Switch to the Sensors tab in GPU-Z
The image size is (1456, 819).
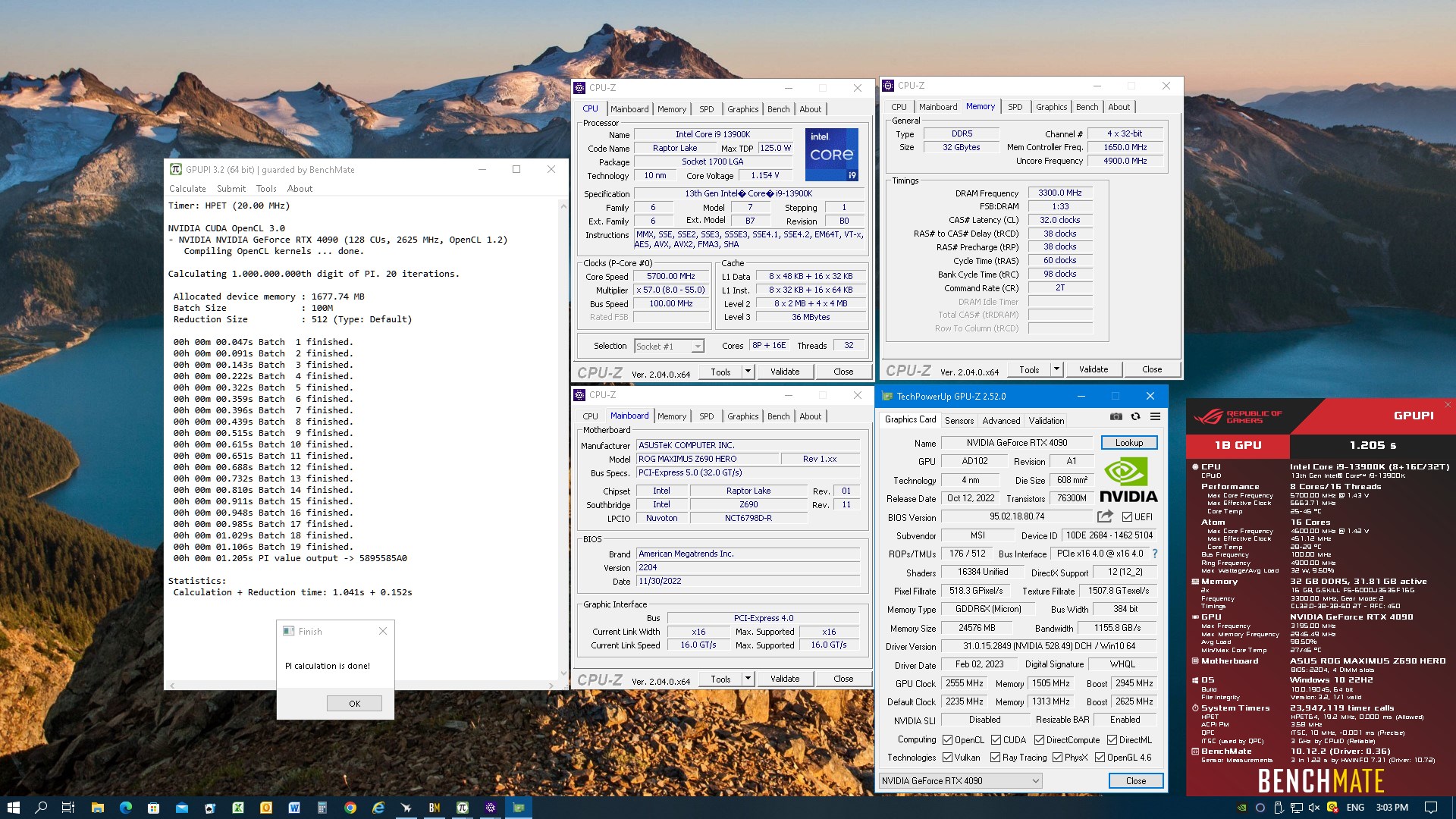[959, 420]
